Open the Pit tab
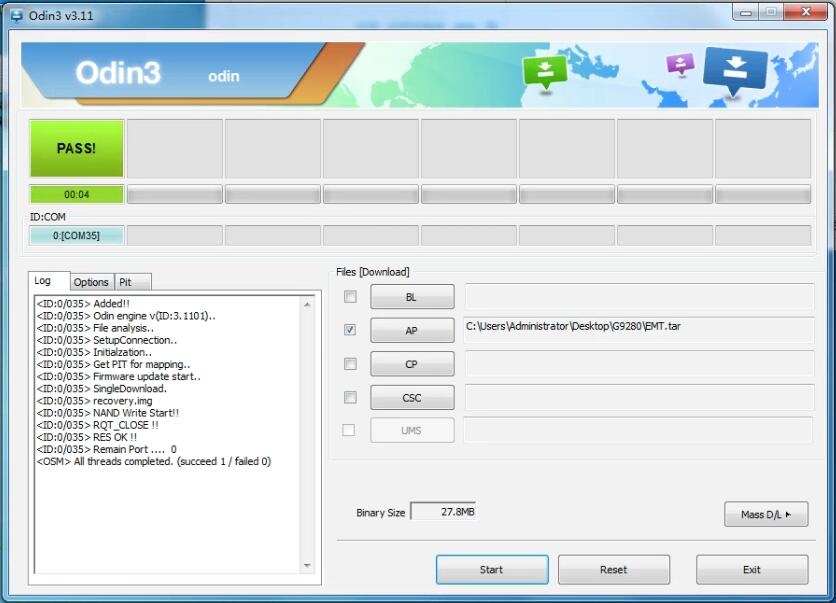 133,282
